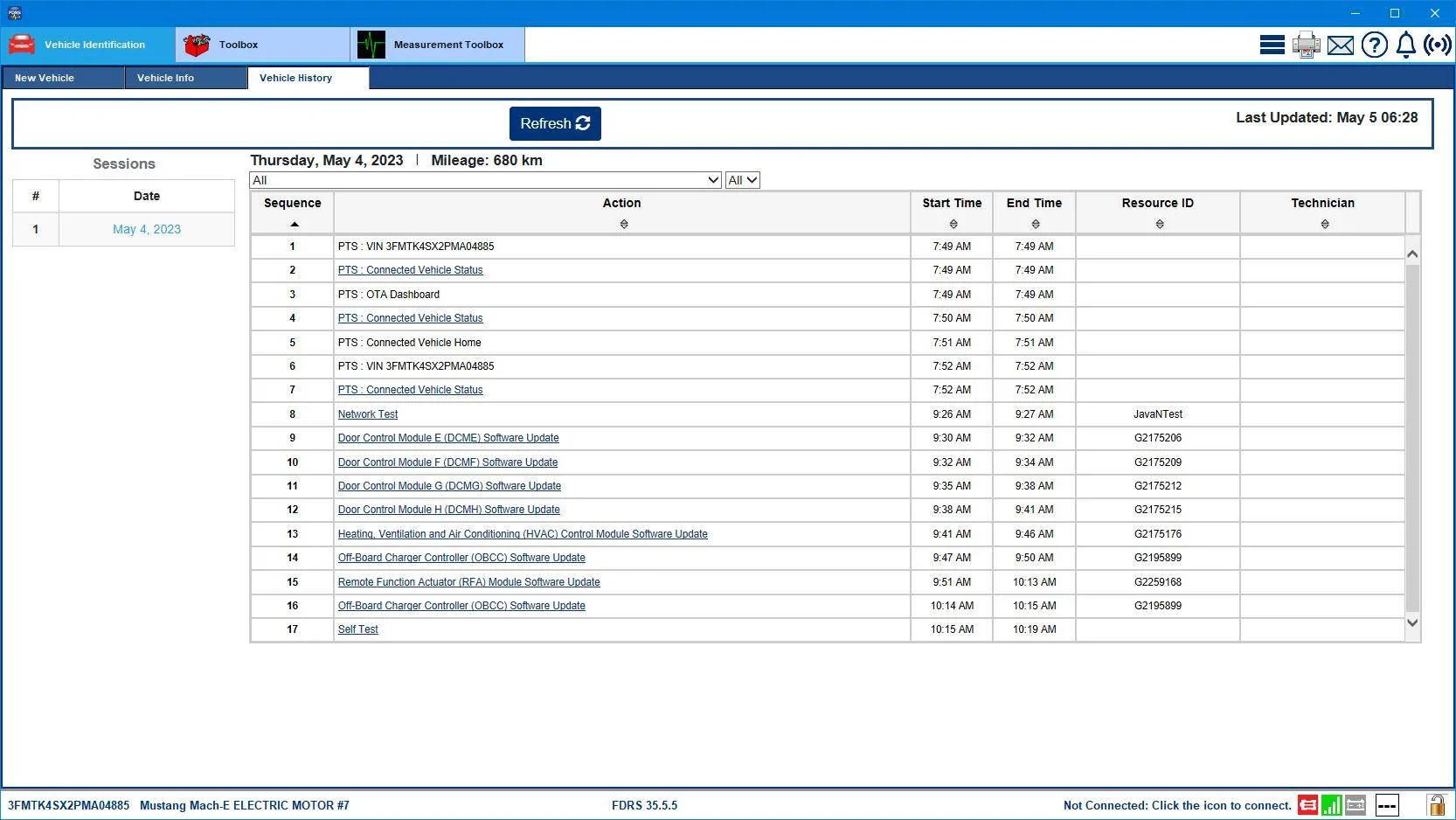This screenshot has width=1456, height=820.
Task: Select the Vehicle History tab
Action: pyautogui.click(x=309, y=78)
